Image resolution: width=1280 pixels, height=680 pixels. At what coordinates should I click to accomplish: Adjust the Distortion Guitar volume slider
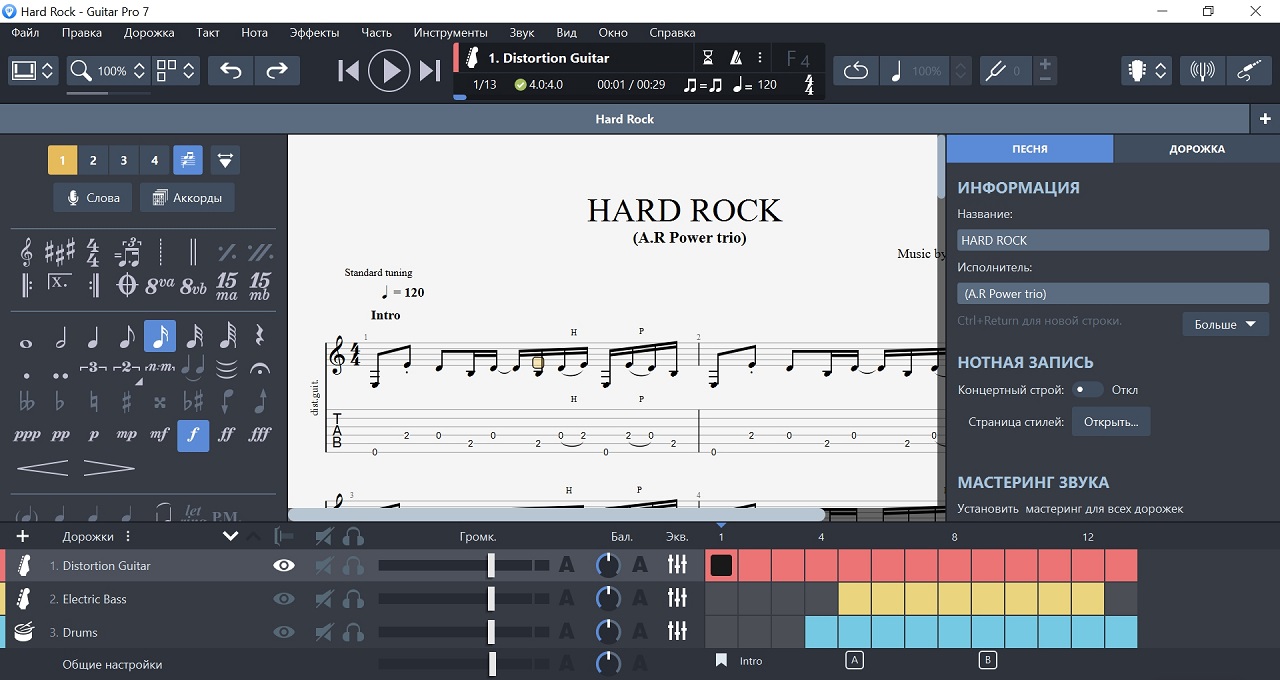(x=491, y=565)
